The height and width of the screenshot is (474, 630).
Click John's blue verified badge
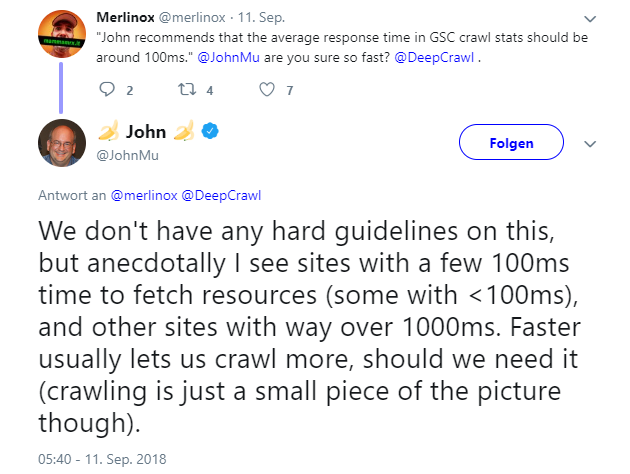click(212, 131)
